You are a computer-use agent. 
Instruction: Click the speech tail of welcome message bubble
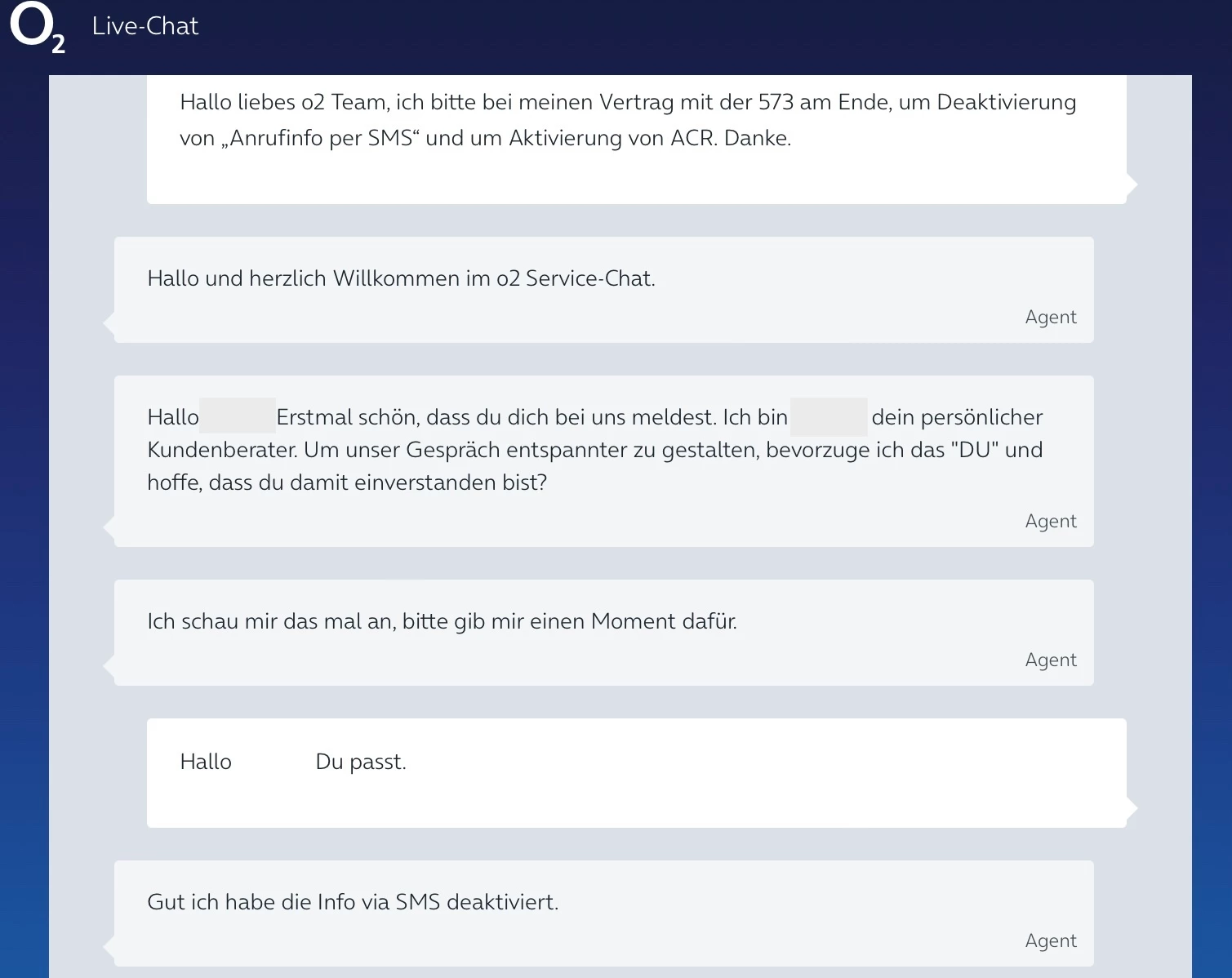click(x=109, y=323)
